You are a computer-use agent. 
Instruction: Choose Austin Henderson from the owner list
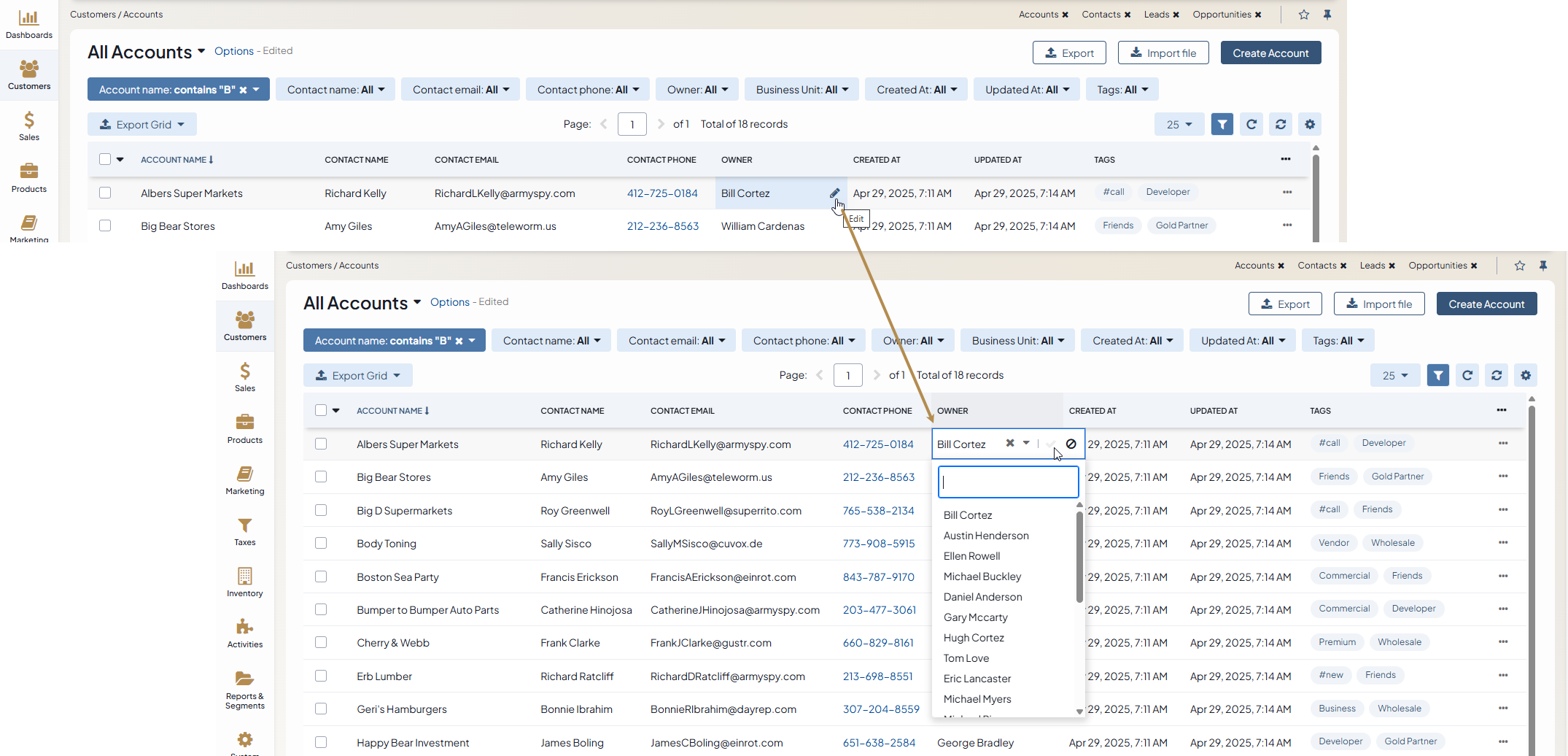click(986, 536)
